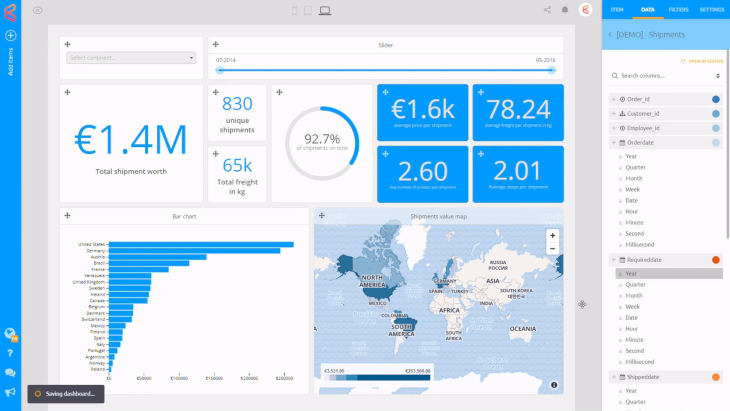Click the share dashboard icon
This screenshot has height=411, width=730.
click(x=547, y=10)
